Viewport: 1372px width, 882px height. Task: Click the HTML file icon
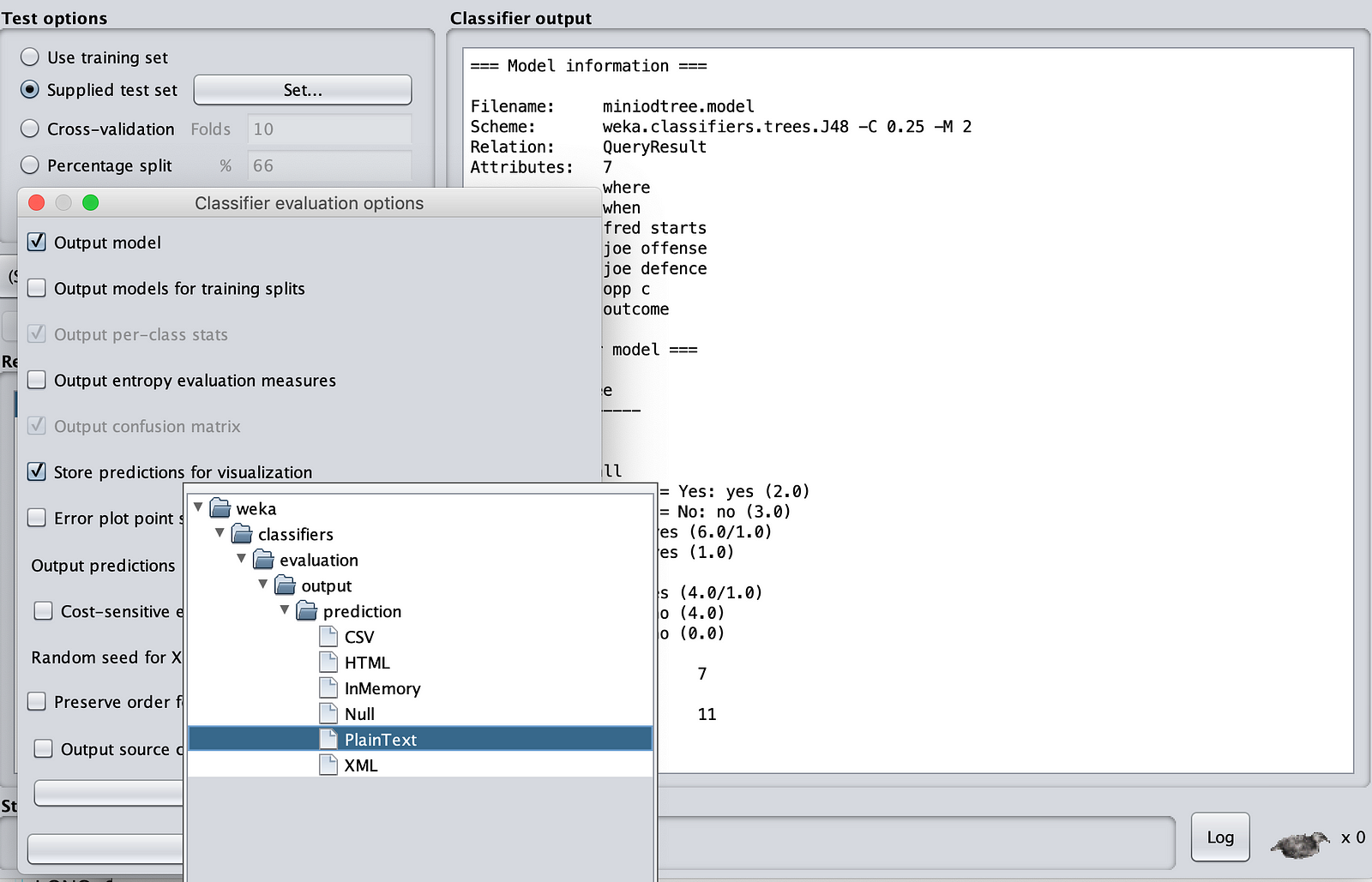tap(328, 663)
